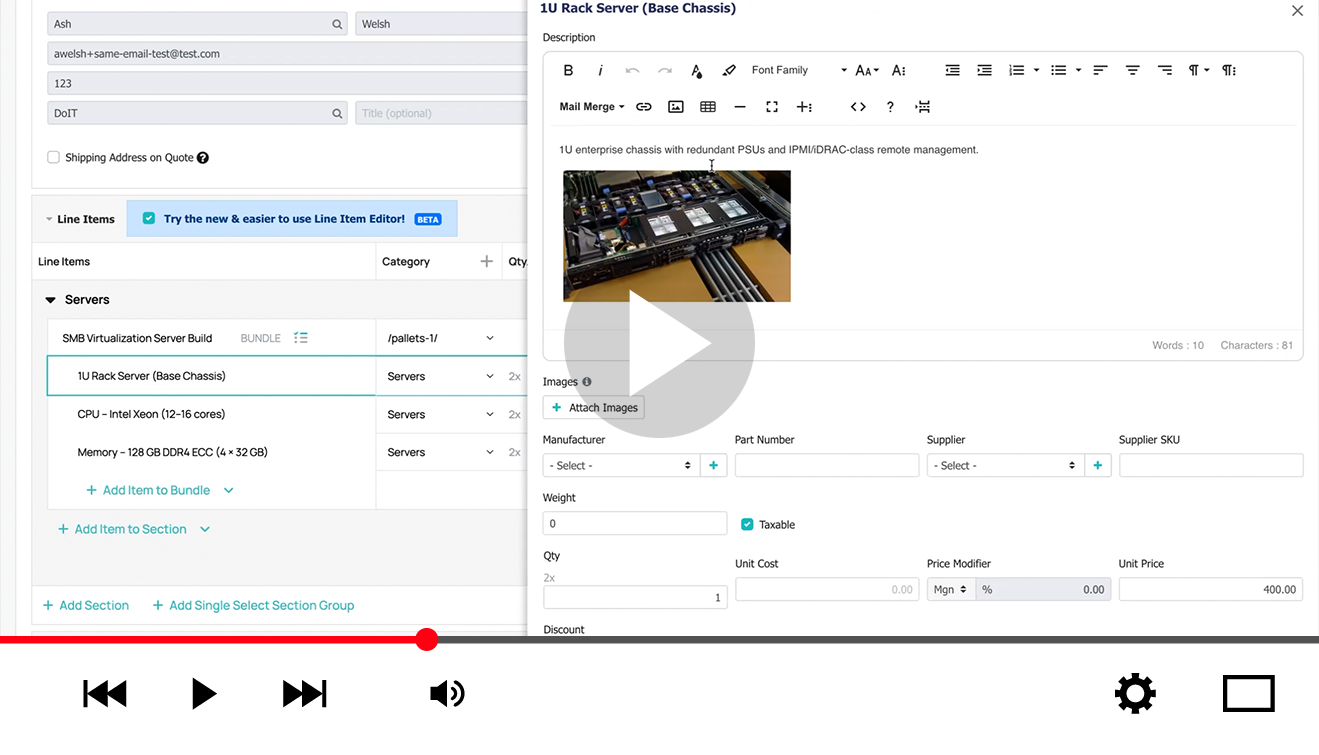Toggle bold formatting in description editor

click(568, 70)
